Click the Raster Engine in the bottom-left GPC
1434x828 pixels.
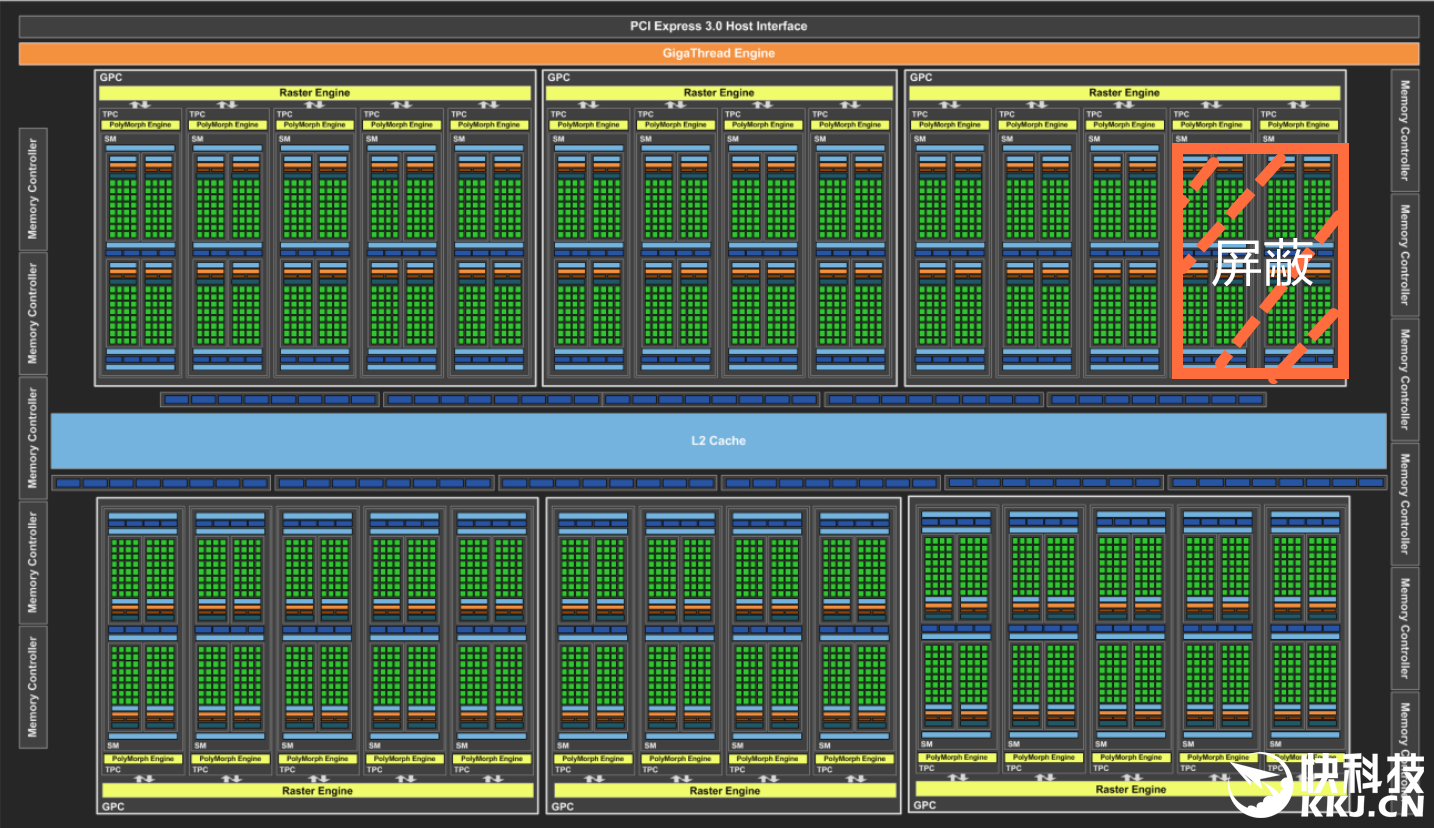(316, 791)
